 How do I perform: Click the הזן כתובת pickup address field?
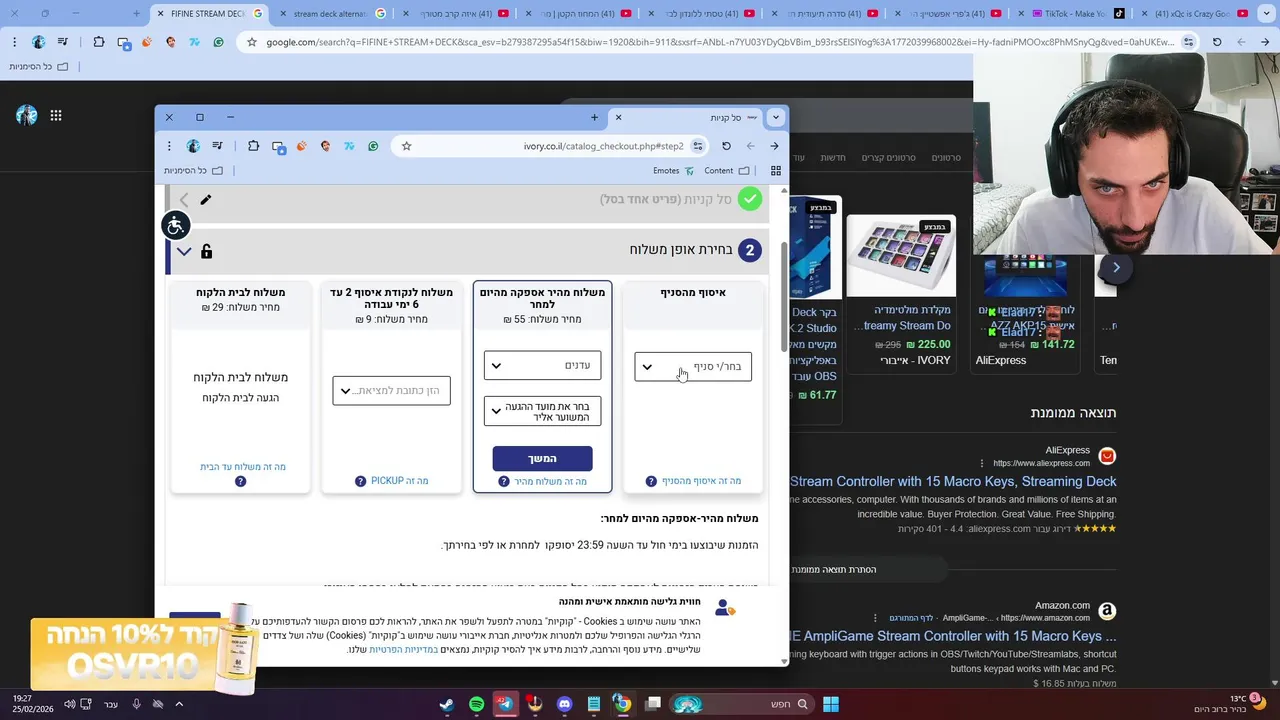coord(391,390)
